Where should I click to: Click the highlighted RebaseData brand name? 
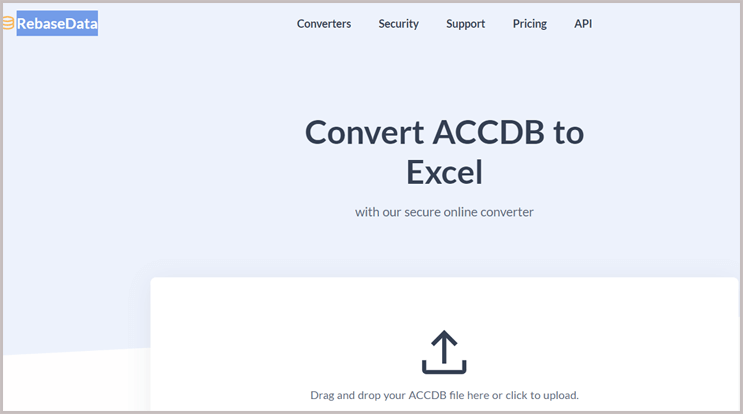click(57, 23)
